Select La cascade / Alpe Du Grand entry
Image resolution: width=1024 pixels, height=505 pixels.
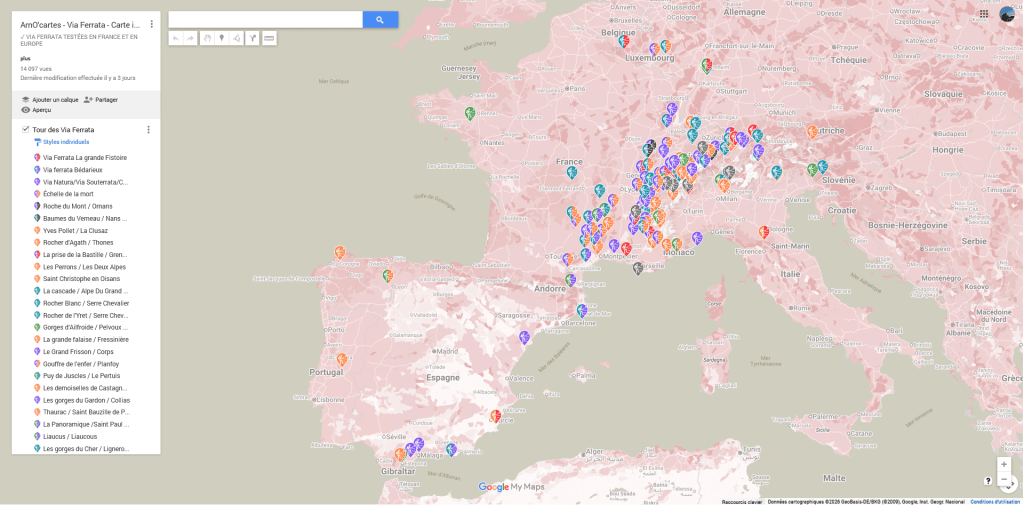pyautogui.click(x=86, y=291)
